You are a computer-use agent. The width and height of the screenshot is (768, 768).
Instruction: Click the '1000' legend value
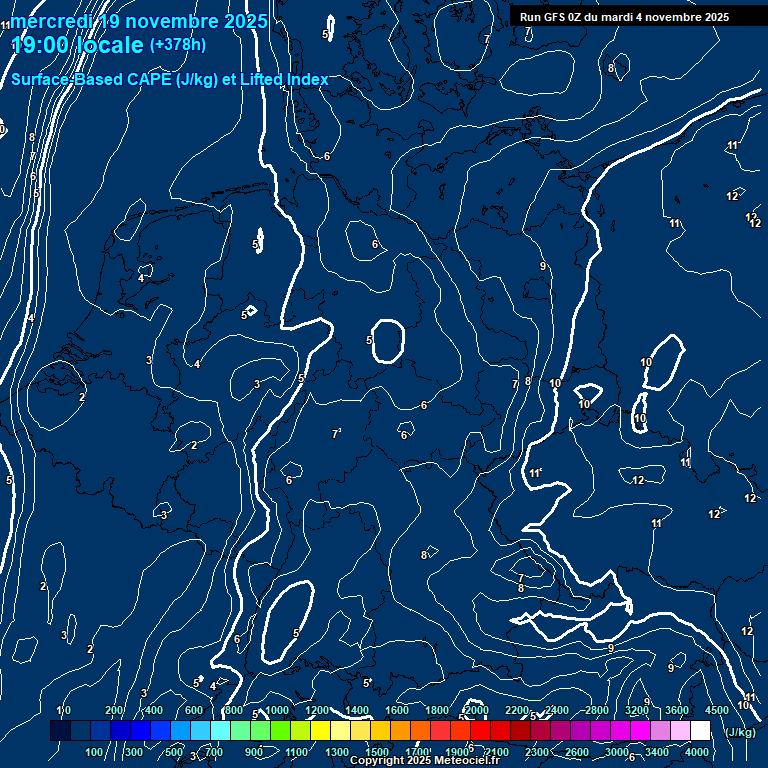tap(277, 710)
